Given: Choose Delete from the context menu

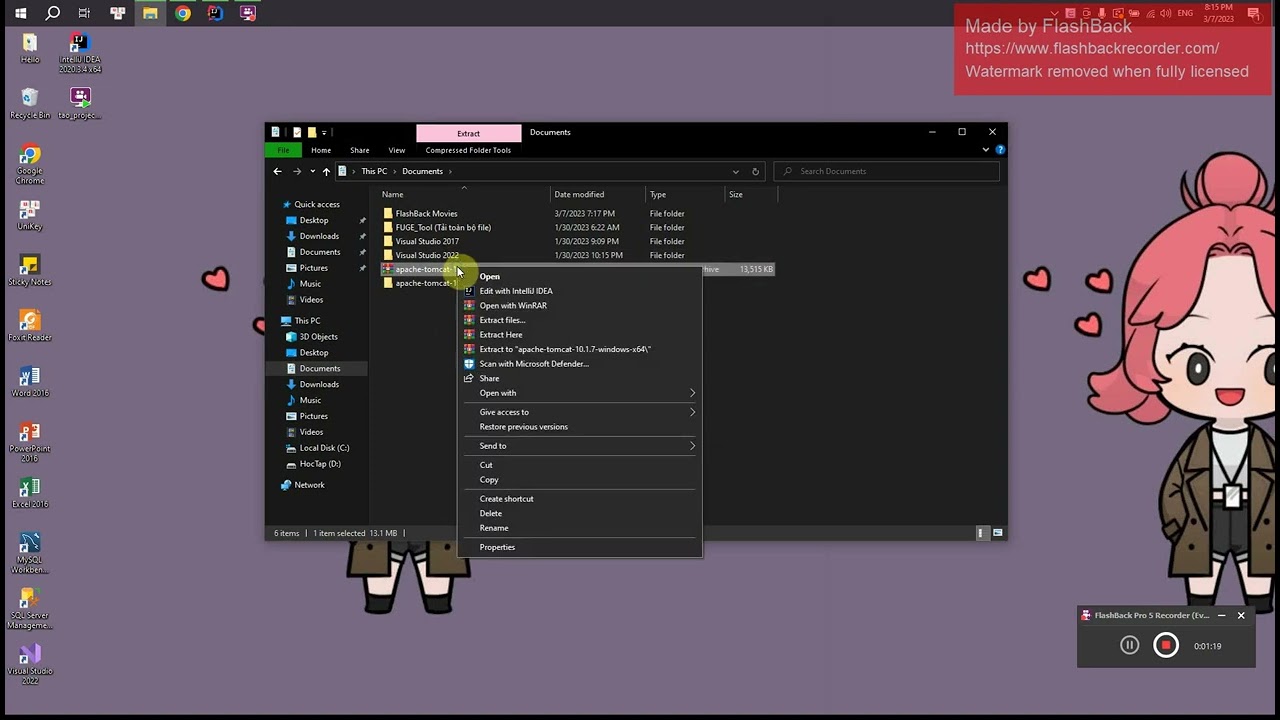Looking at the screenshot, I should tap(580, 514).
